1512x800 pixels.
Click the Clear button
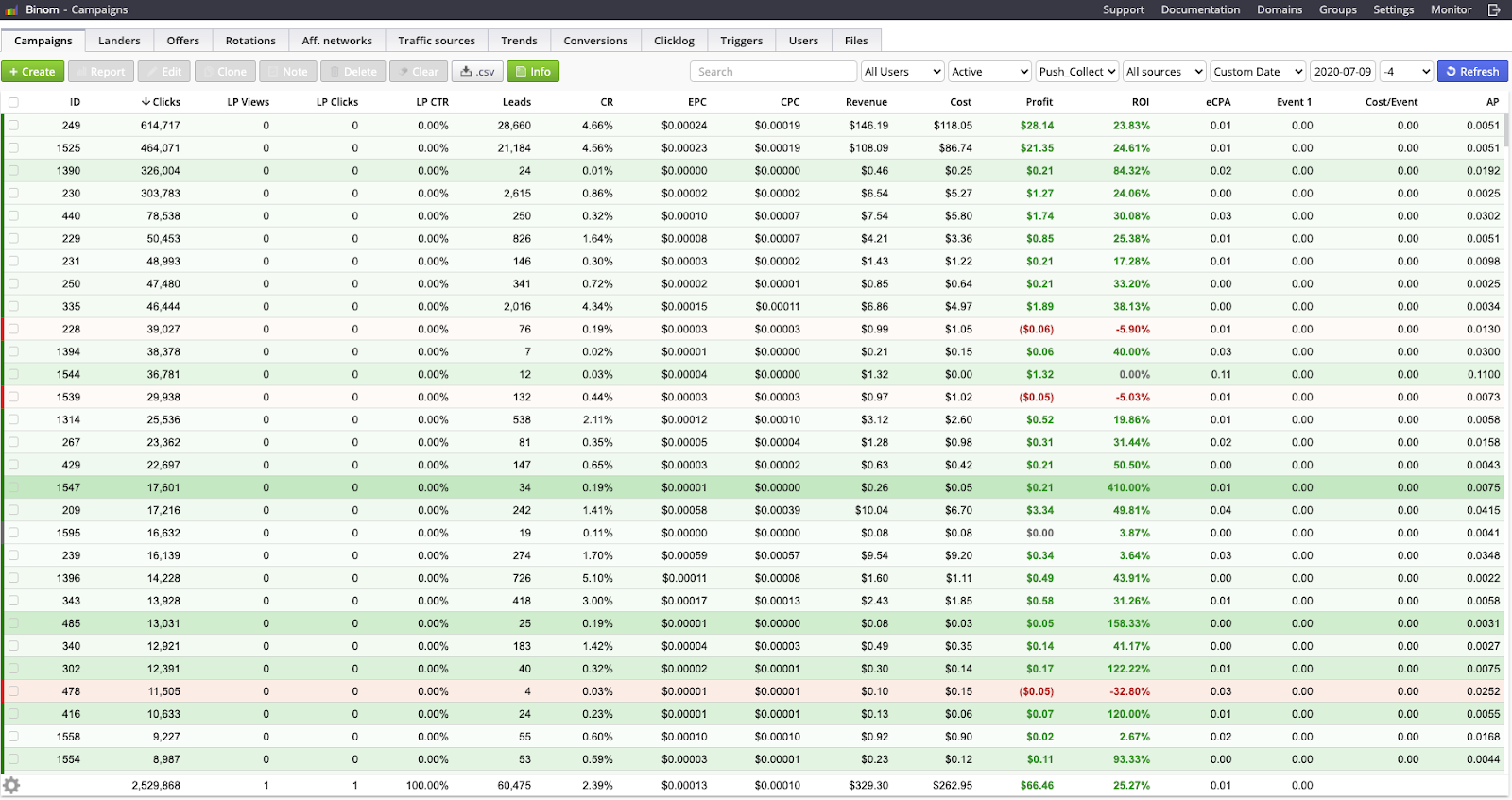(x=418, y=72)
